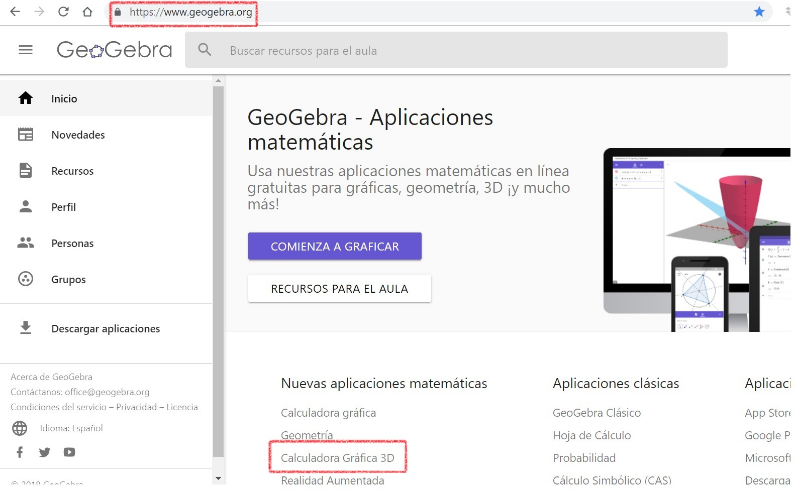
Task: Click the Grupos circle icon
Action: tap(26, 279)
